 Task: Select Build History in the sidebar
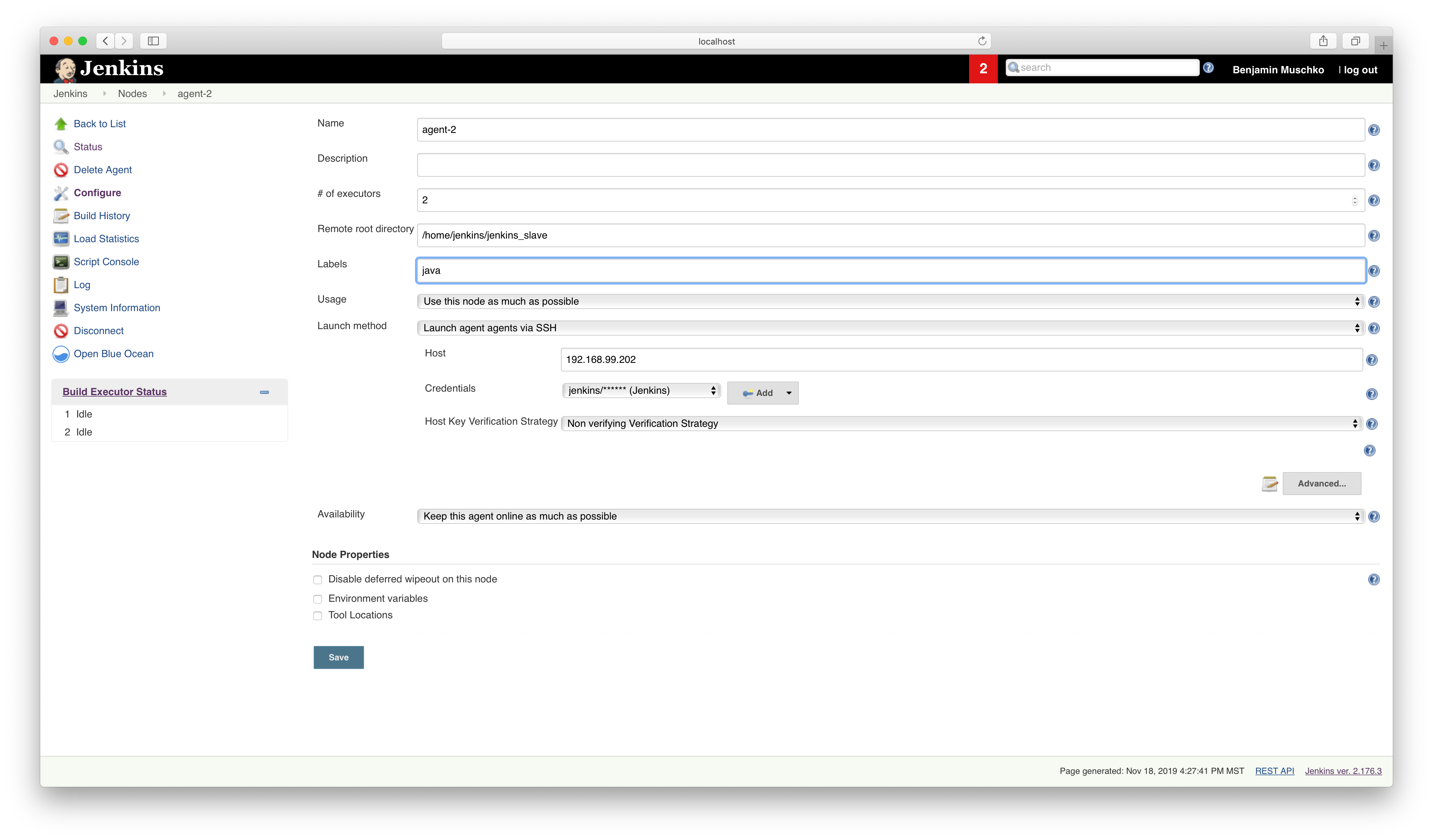tap(102, 216)
